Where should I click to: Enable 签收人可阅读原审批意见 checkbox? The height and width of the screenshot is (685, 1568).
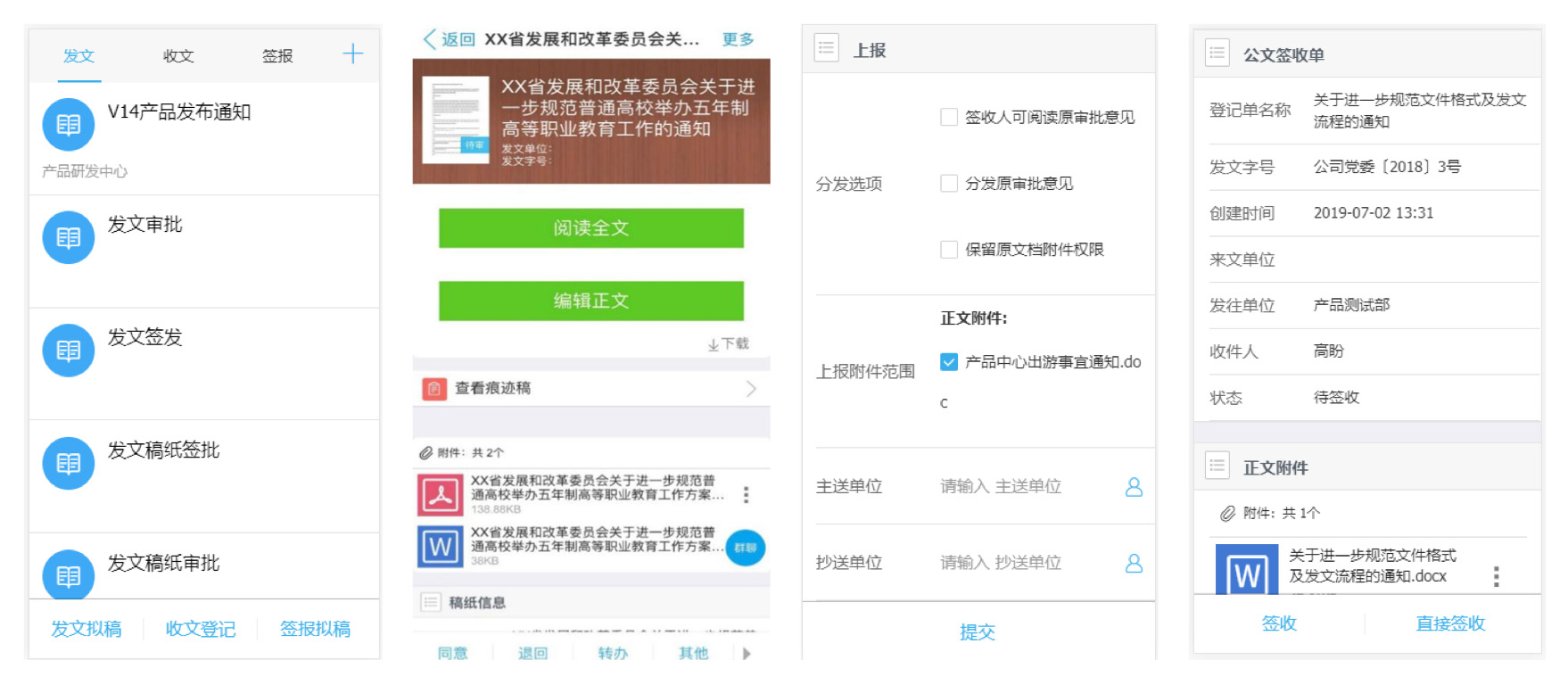949,118
